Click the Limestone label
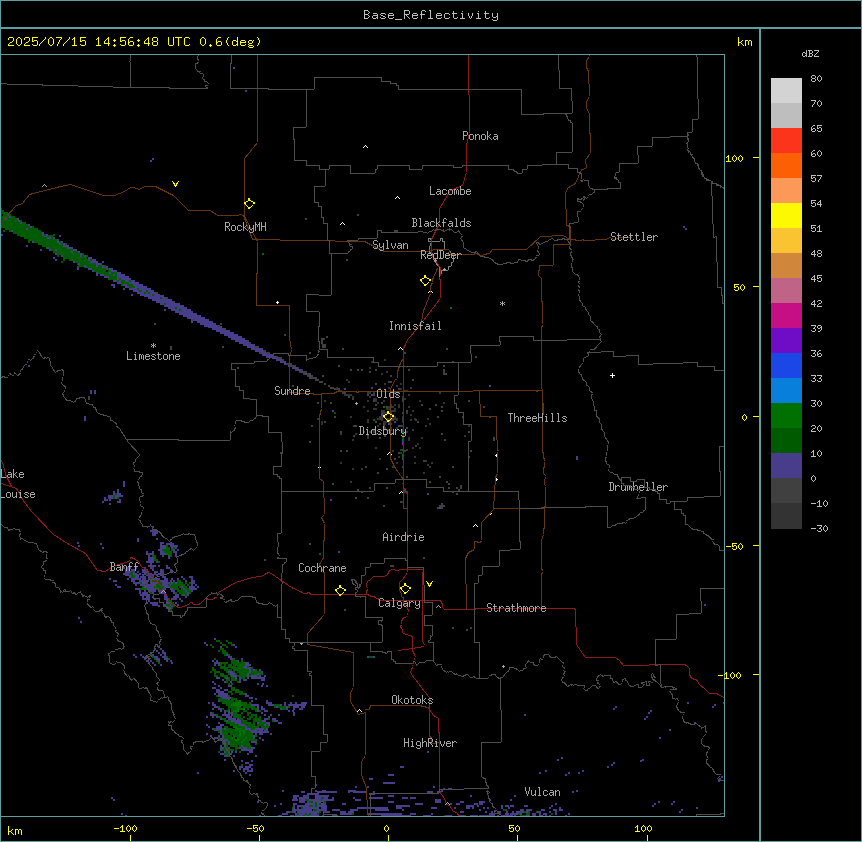This screenshot has width=862, height=842. click(x=153, y=356)
